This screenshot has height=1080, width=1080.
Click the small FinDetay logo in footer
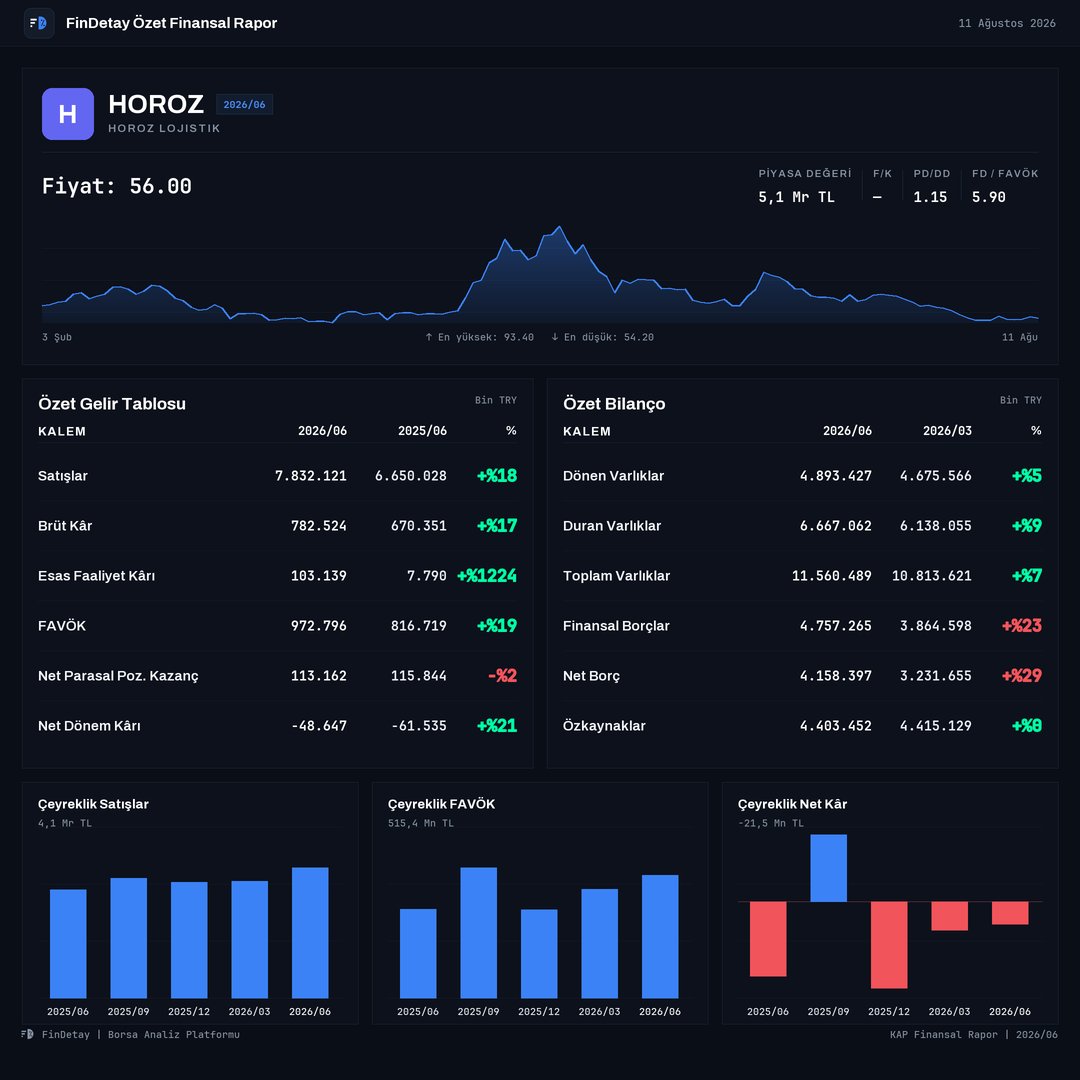tap(27, 1034)
